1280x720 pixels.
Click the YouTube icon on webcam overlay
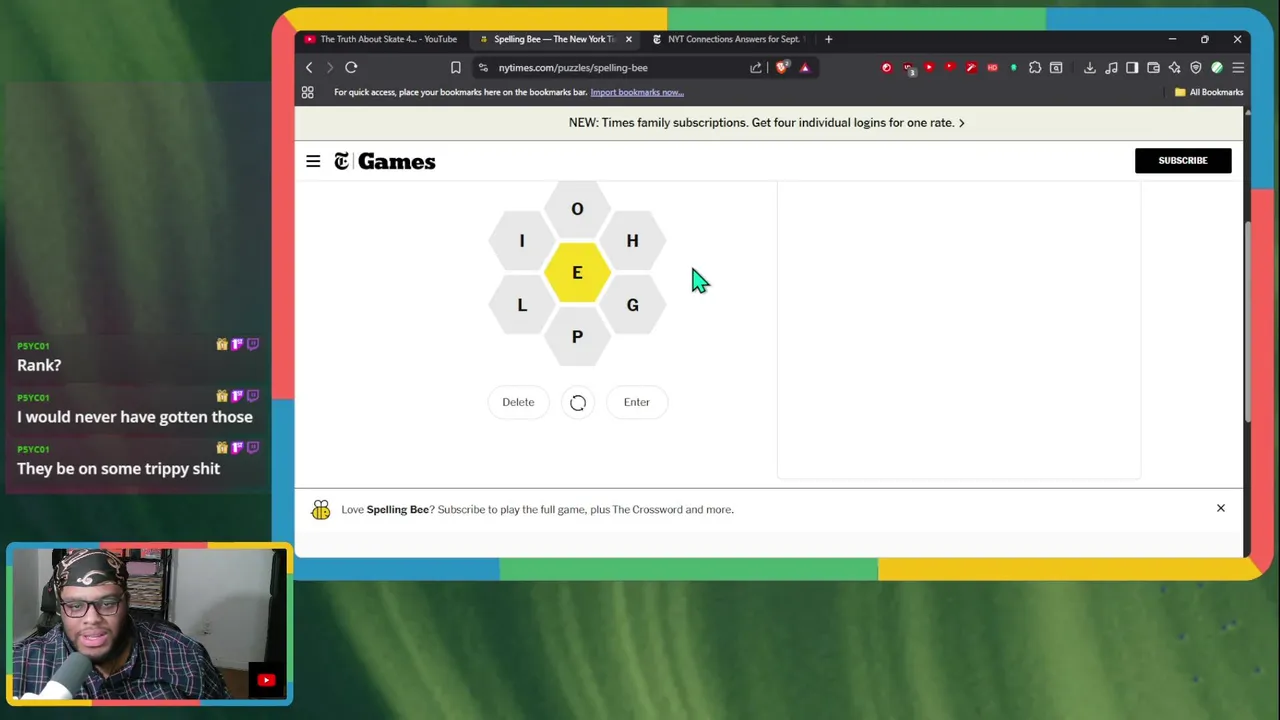click(266, 680)
